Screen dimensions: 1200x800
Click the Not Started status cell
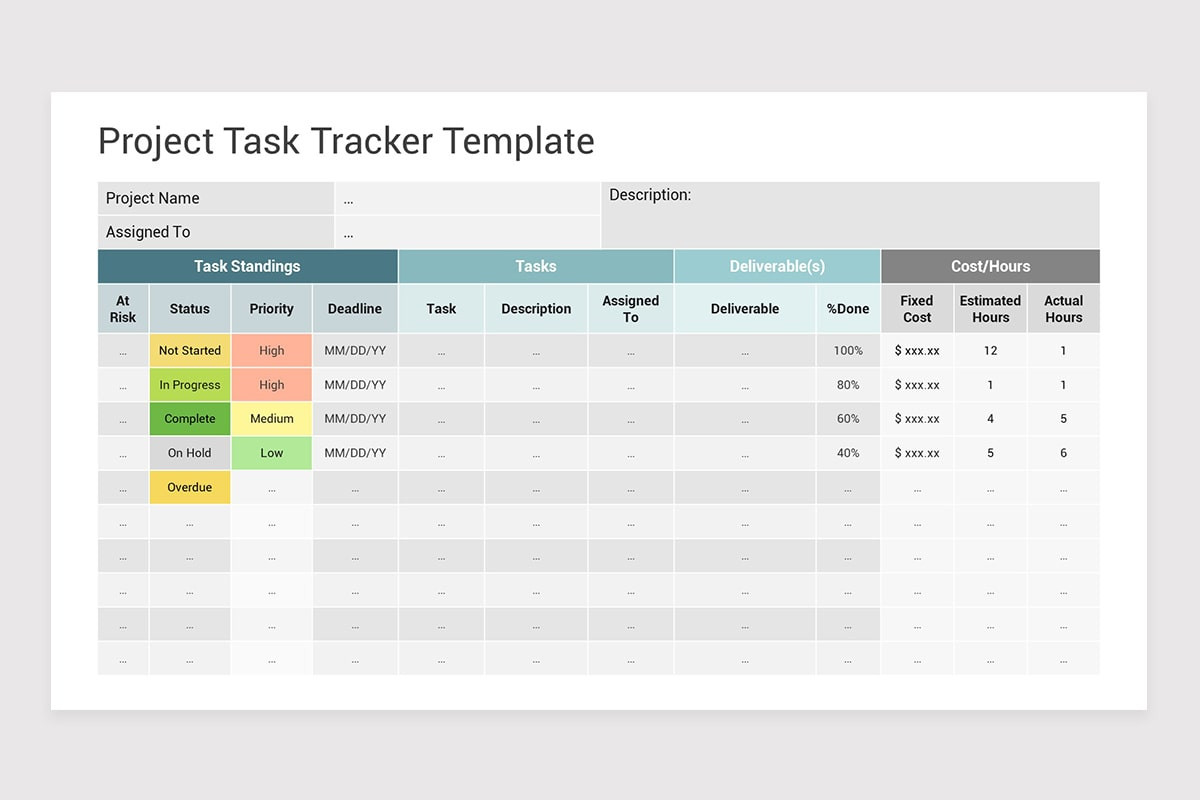[190, 351]
